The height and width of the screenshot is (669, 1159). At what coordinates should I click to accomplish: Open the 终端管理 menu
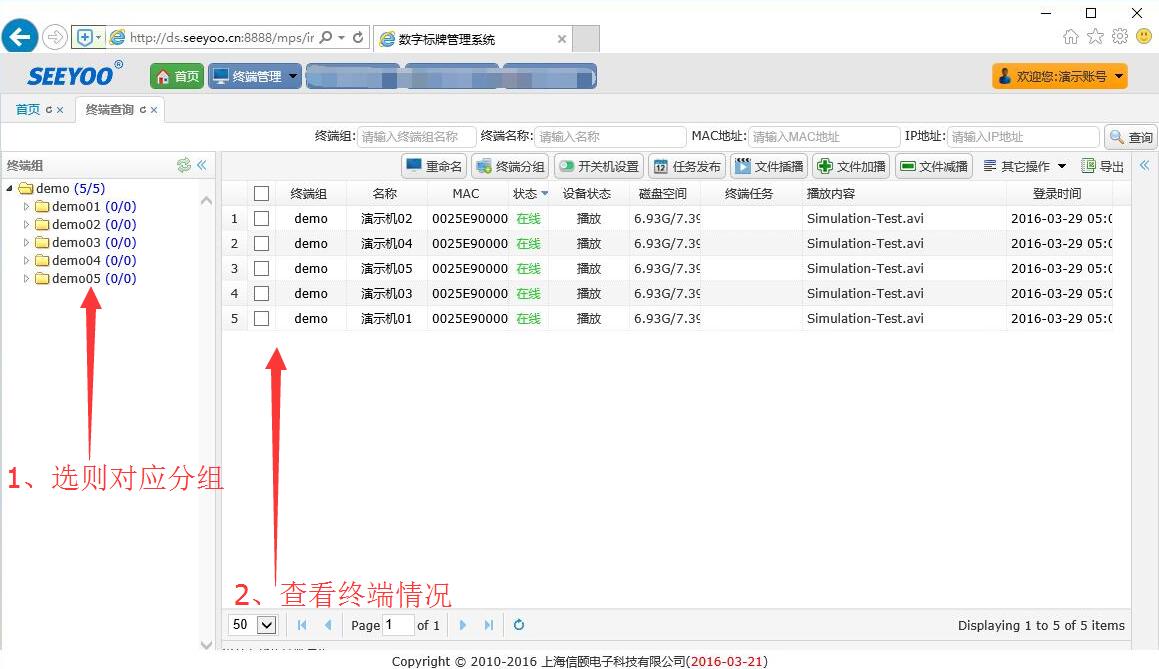[254, 76]
